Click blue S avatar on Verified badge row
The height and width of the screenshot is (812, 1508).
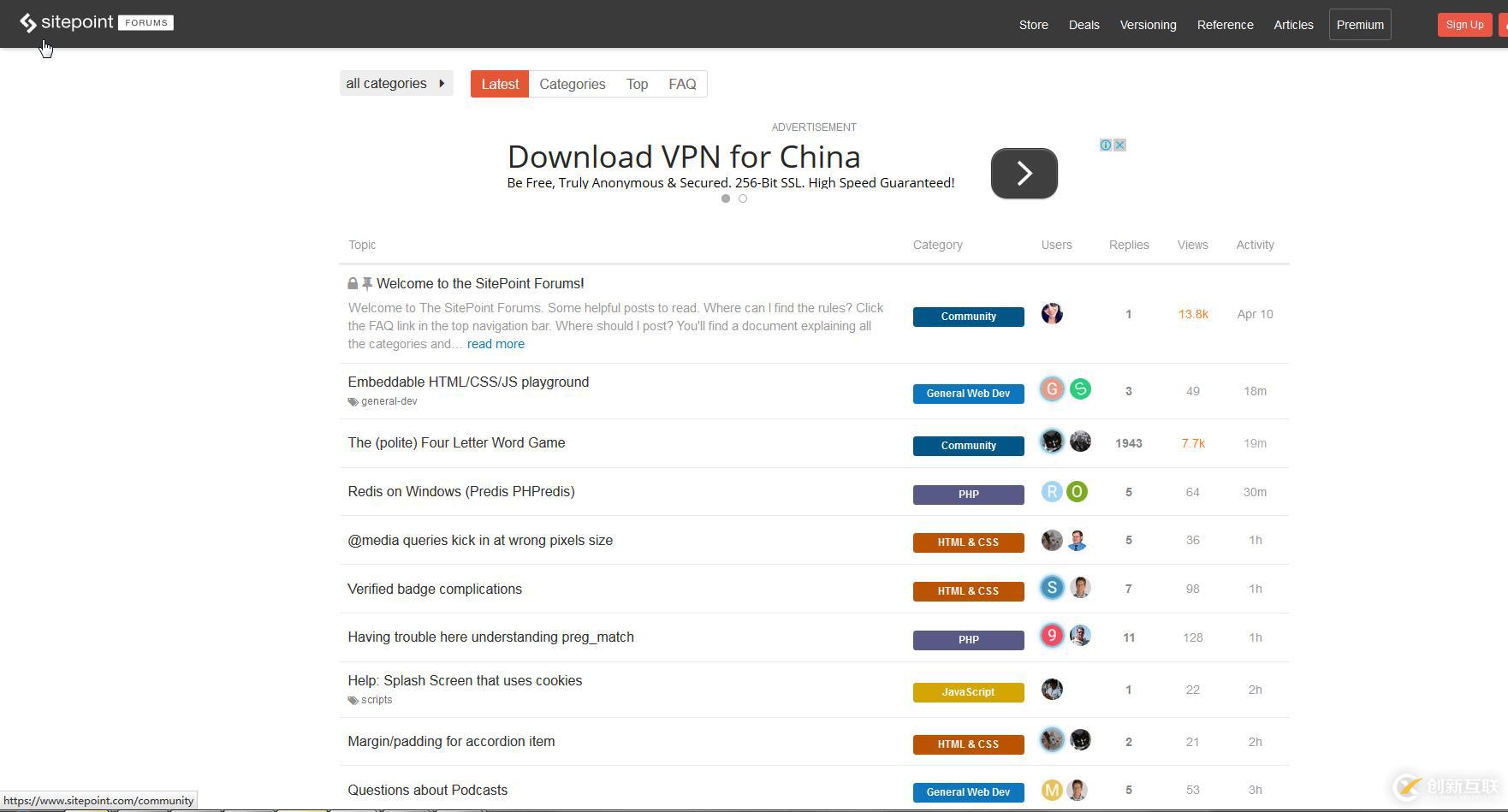coord(1052,587)
